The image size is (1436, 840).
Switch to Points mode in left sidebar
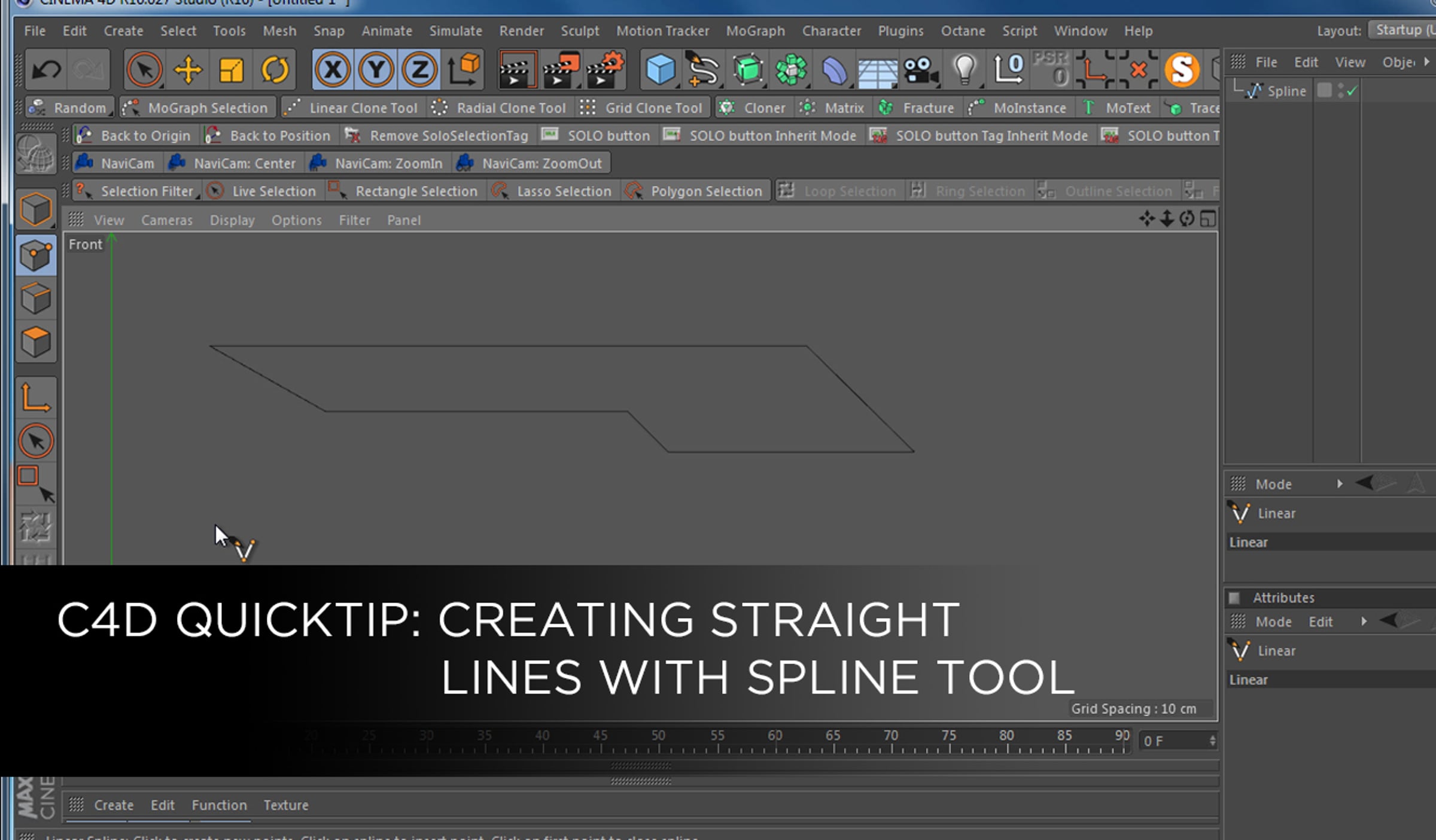(35, 255)
